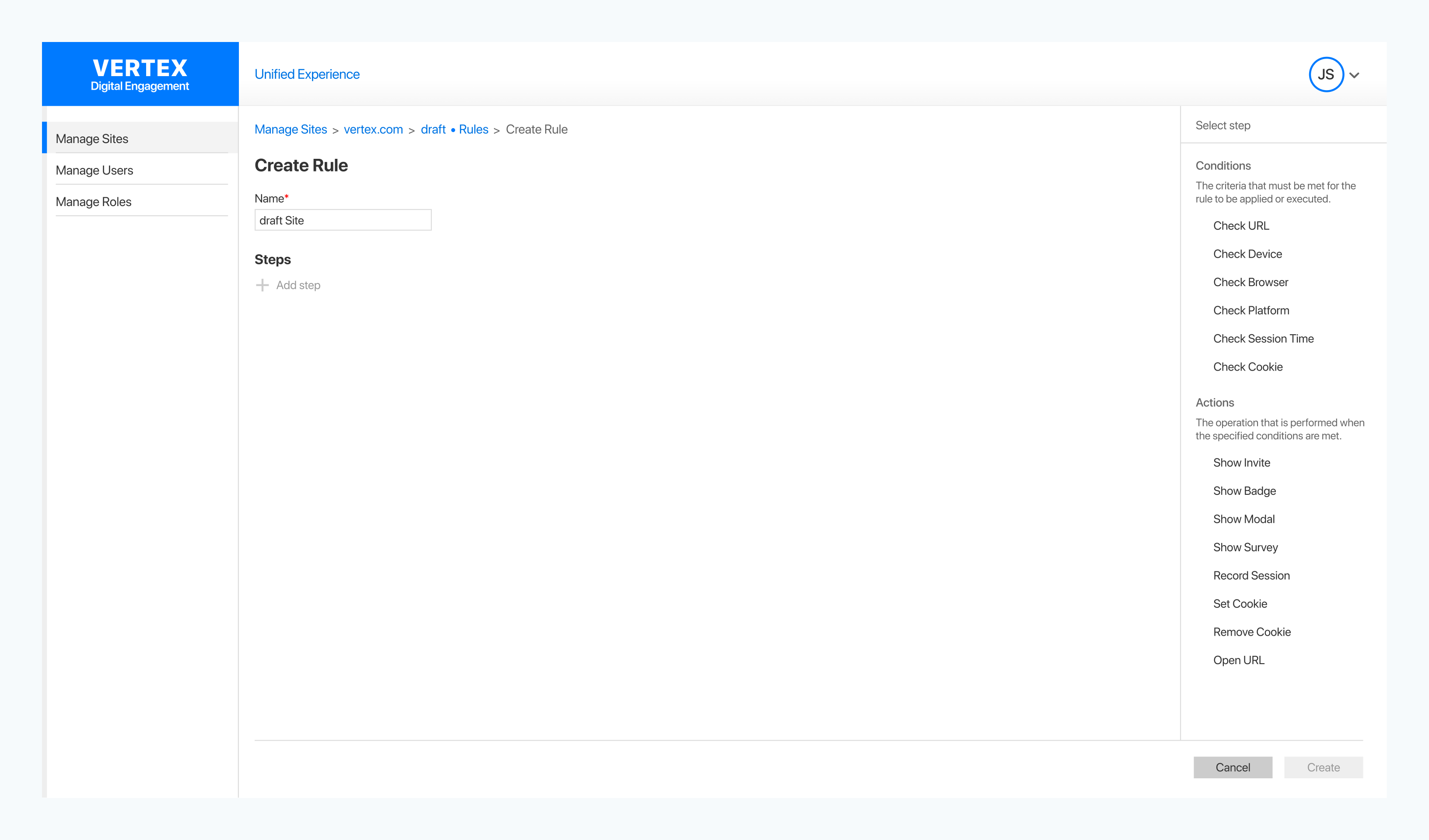1429x840 pixels.
Task: Open Manage Users in the sidebar
Action: click(x=94, y=170)
